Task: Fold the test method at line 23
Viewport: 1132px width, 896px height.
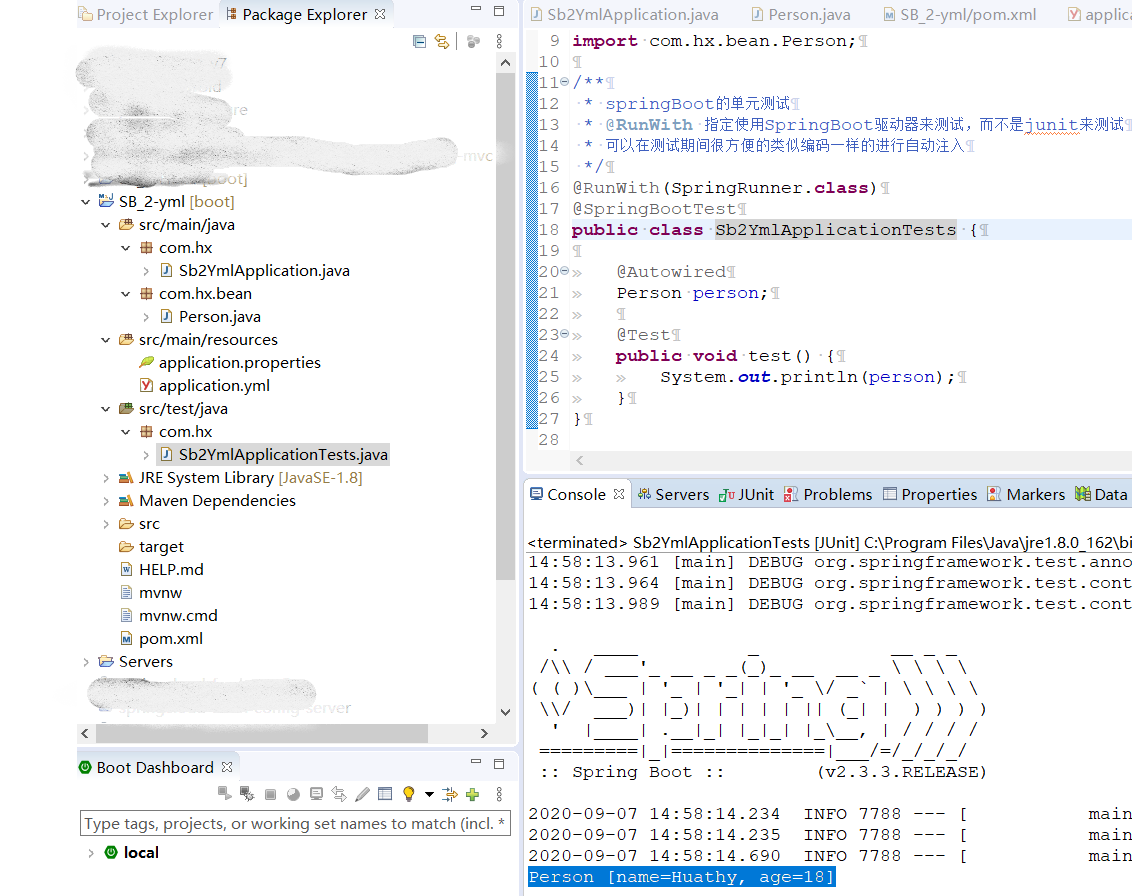Action: [565, 334]
